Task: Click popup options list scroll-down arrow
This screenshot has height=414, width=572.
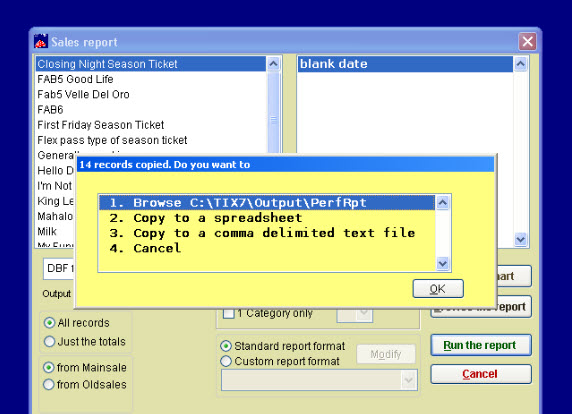Action: [442, 263]
